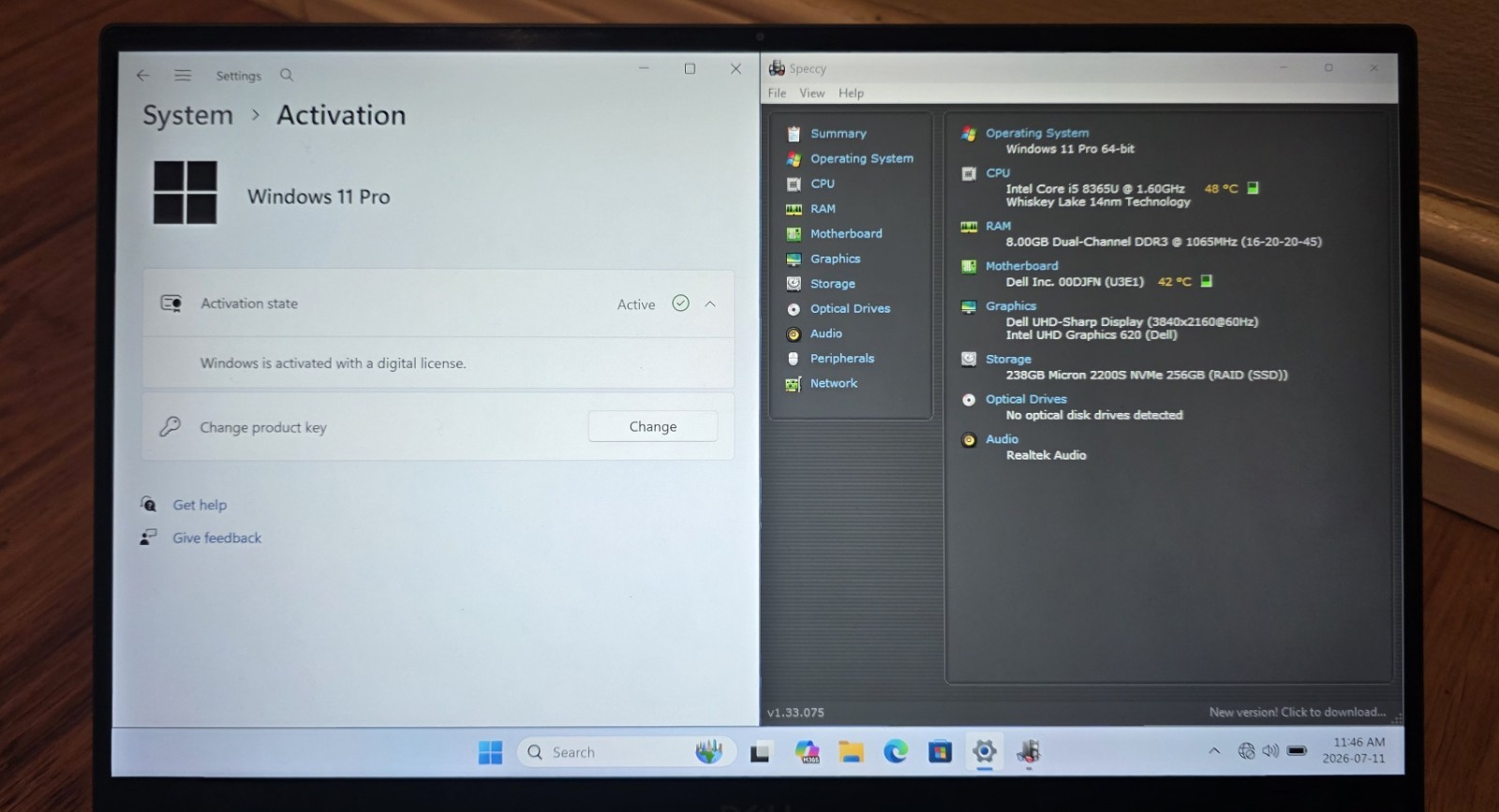Open the Summary section in Speccy sidebar

(x=838, y=134)
